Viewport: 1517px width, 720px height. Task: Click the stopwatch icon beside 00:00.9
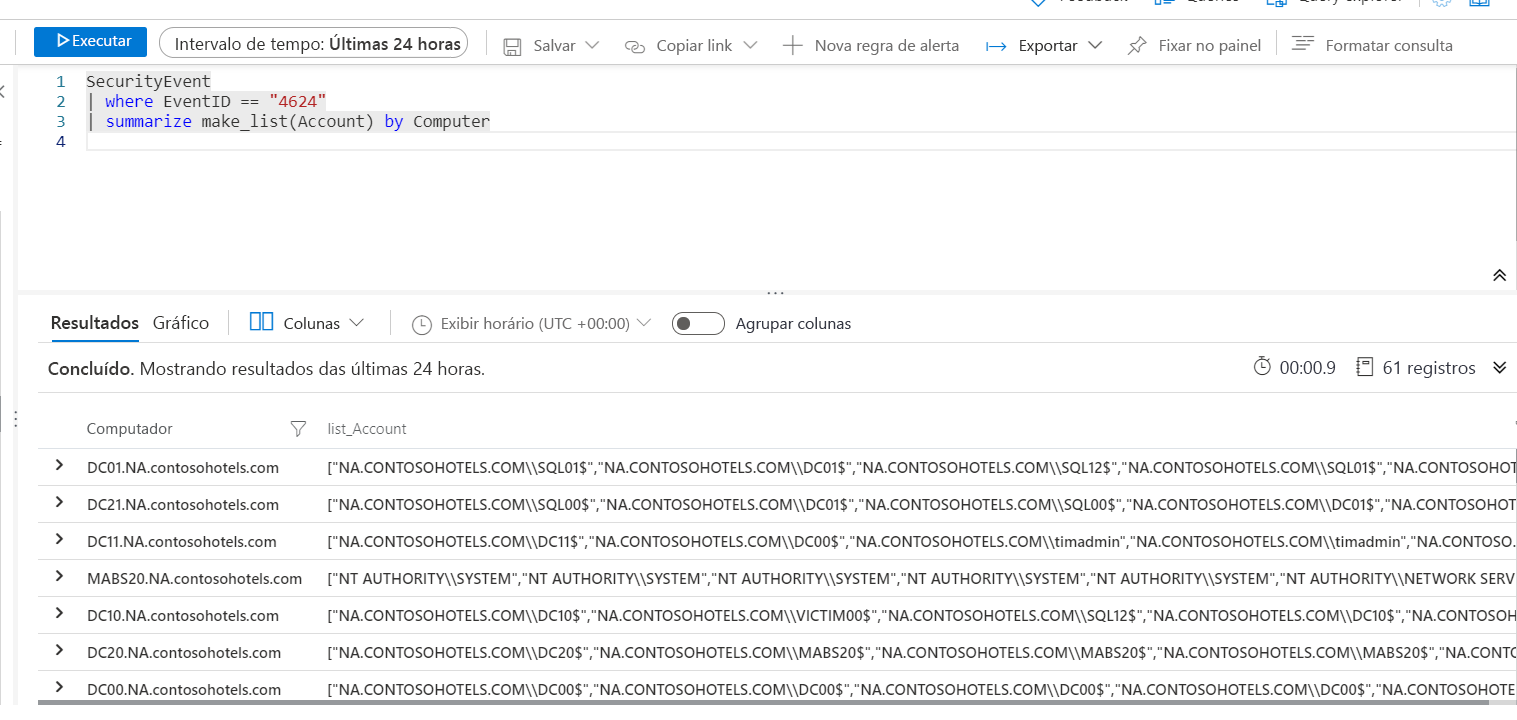(1263, 367)
